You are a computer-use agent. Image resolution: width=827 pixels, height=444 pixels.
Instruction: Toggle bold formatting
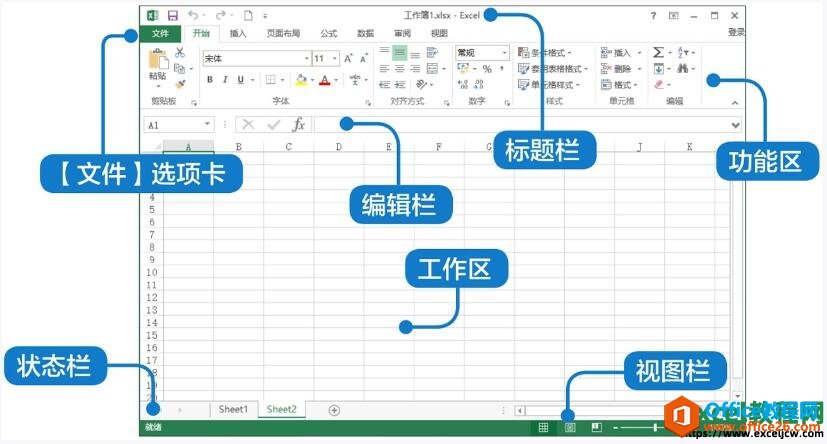point(210,80)
